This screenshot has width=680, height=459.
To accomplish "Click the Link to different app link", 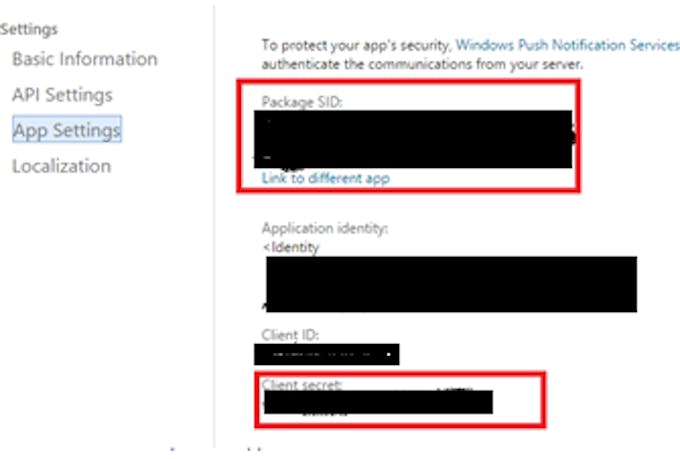I will click(326, 178).
